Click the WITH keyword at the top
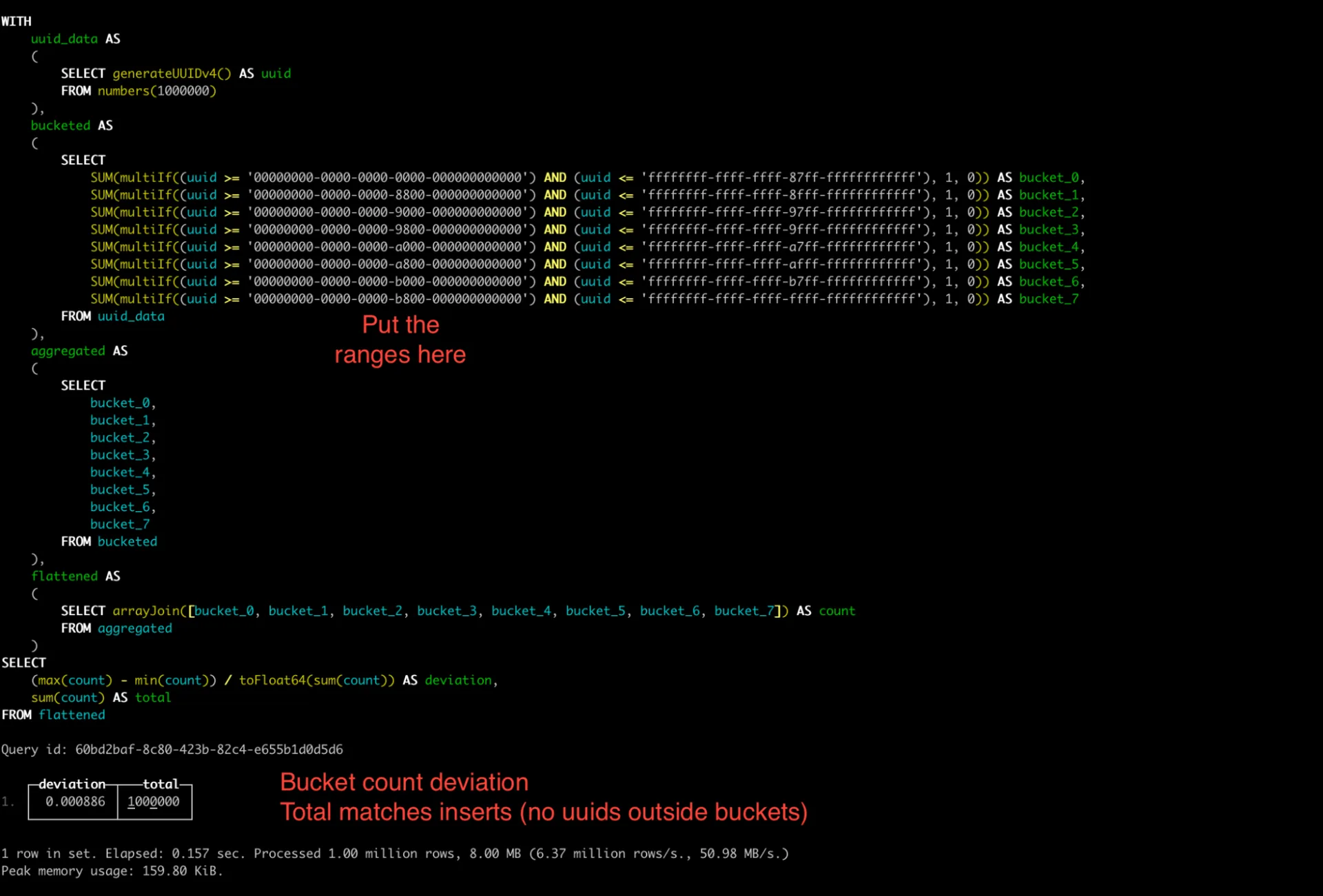 [x=17, y=21]
